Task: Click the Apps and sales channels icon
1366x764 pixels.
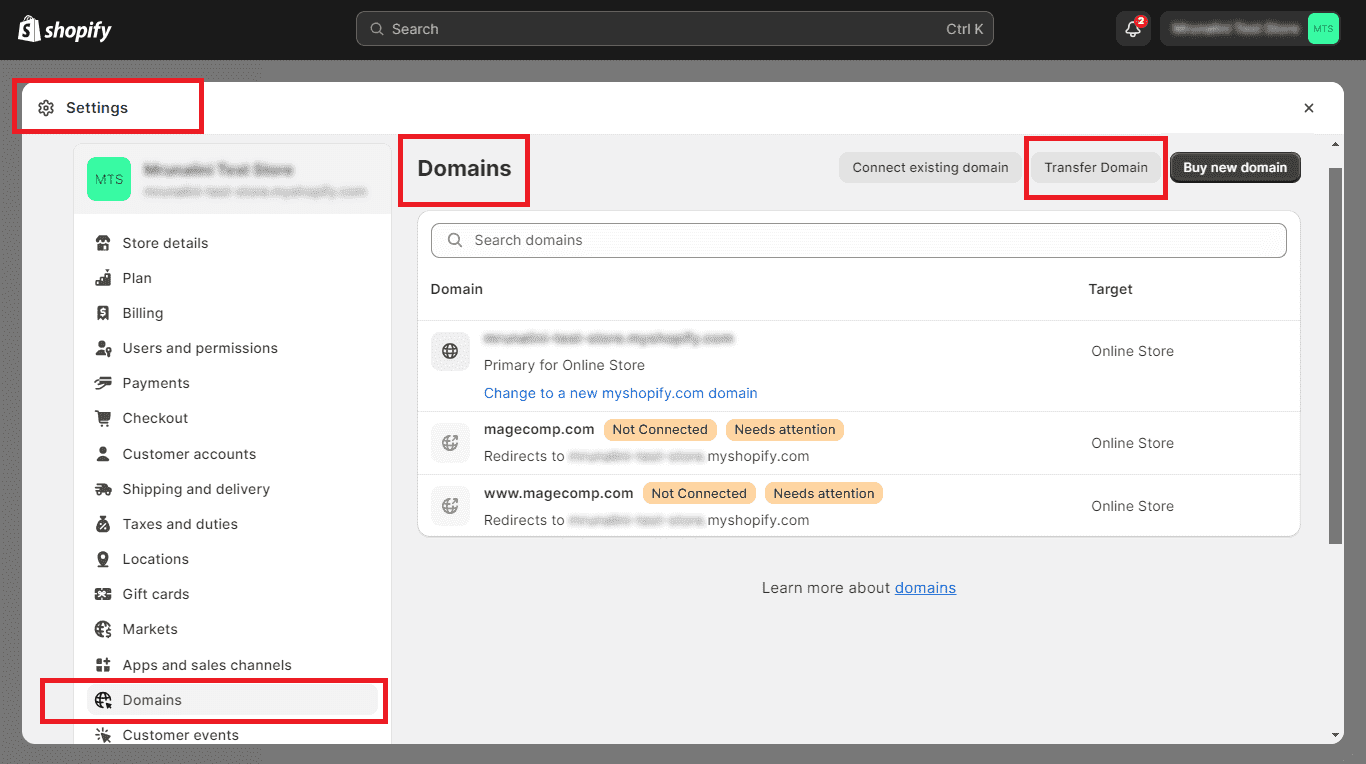Action: click(103, 665)
